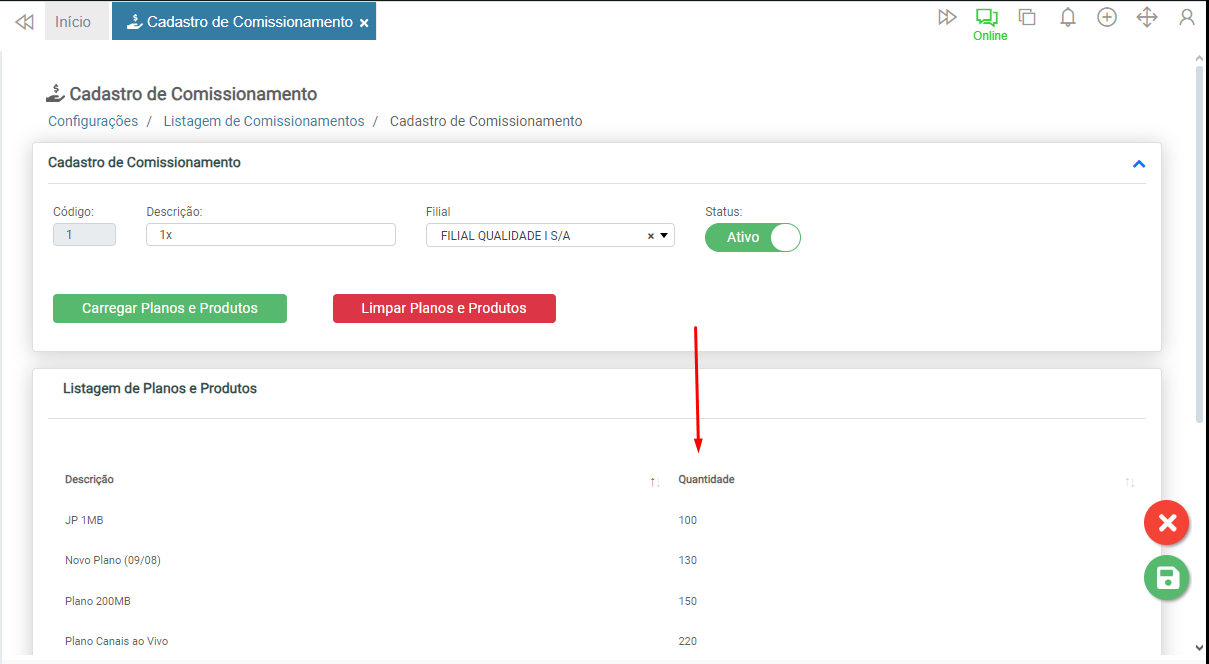Click the green floating save button
Screen dimensions: 1209x664
click(x=1166, y=578)
